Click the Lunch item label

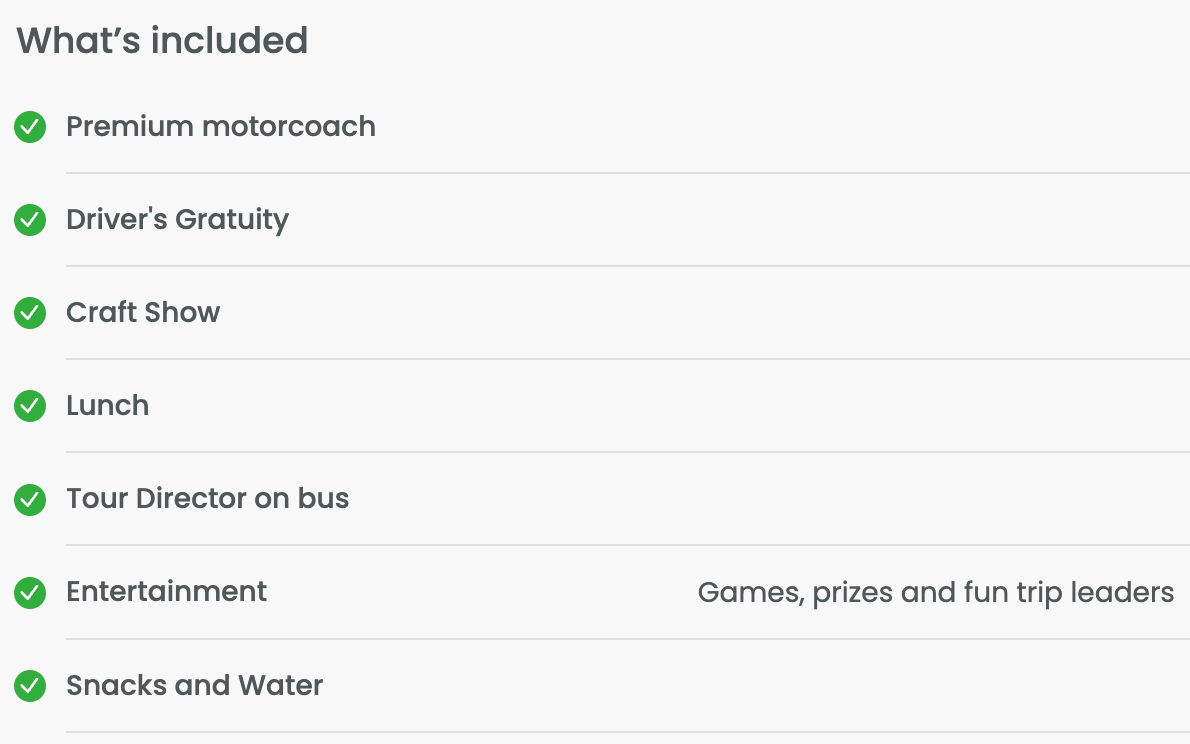tap(107, 406)
